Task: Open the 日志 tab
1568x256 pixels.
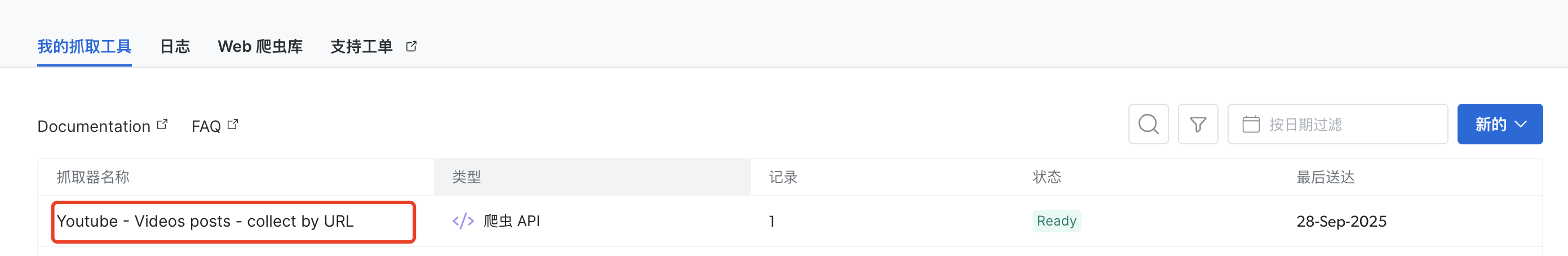Action: (175, 46)
